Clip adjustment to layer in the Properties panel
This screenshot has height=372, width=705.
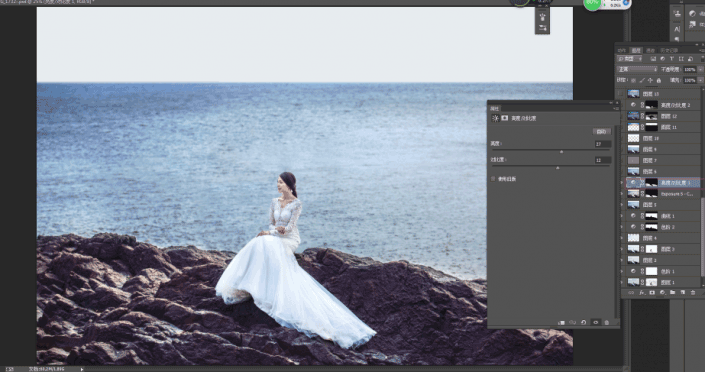pyautogui.click(x=562, y=323)
